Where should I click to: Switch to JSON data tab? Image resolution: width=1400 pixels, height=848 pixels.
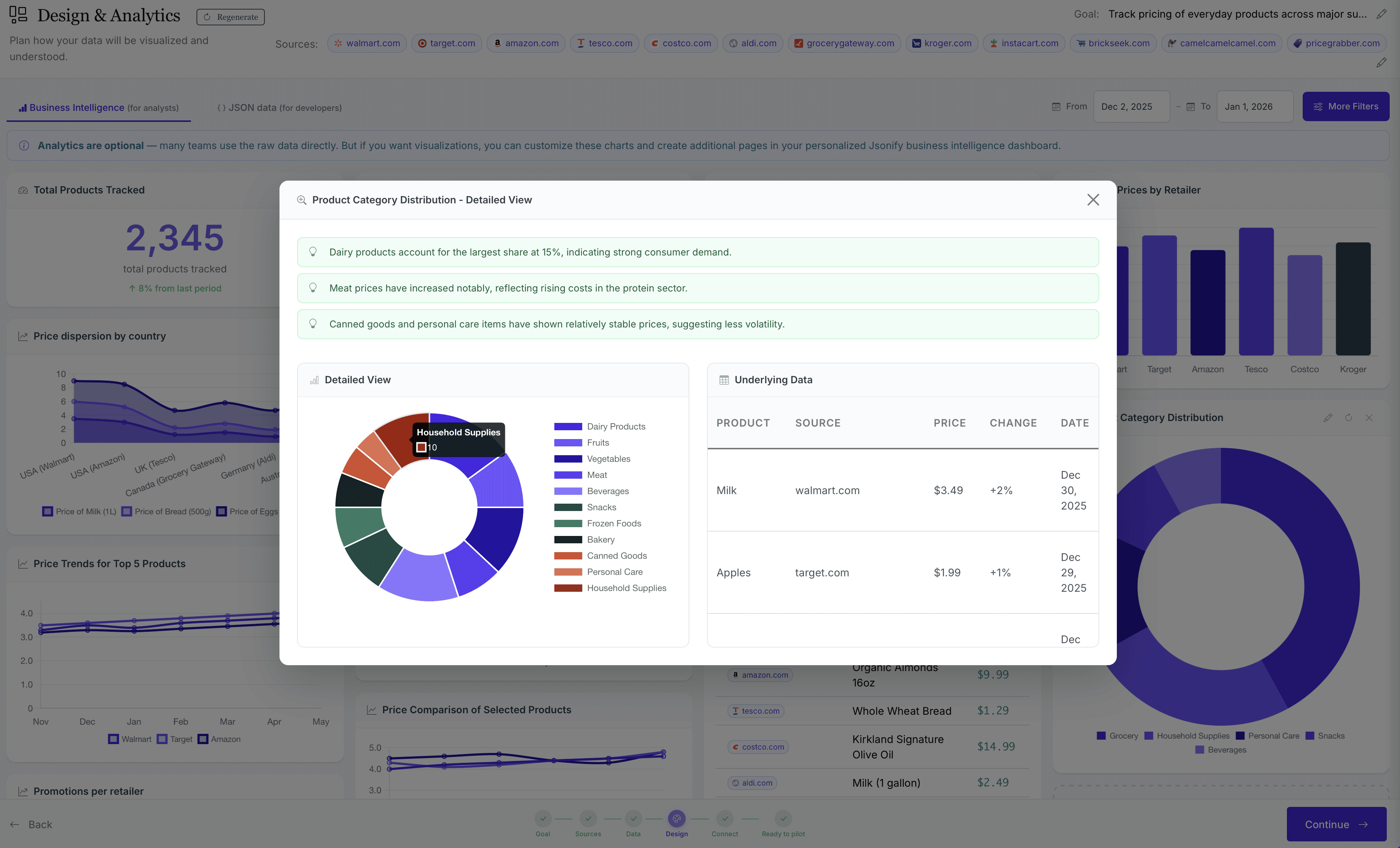[x=279, y=108]
